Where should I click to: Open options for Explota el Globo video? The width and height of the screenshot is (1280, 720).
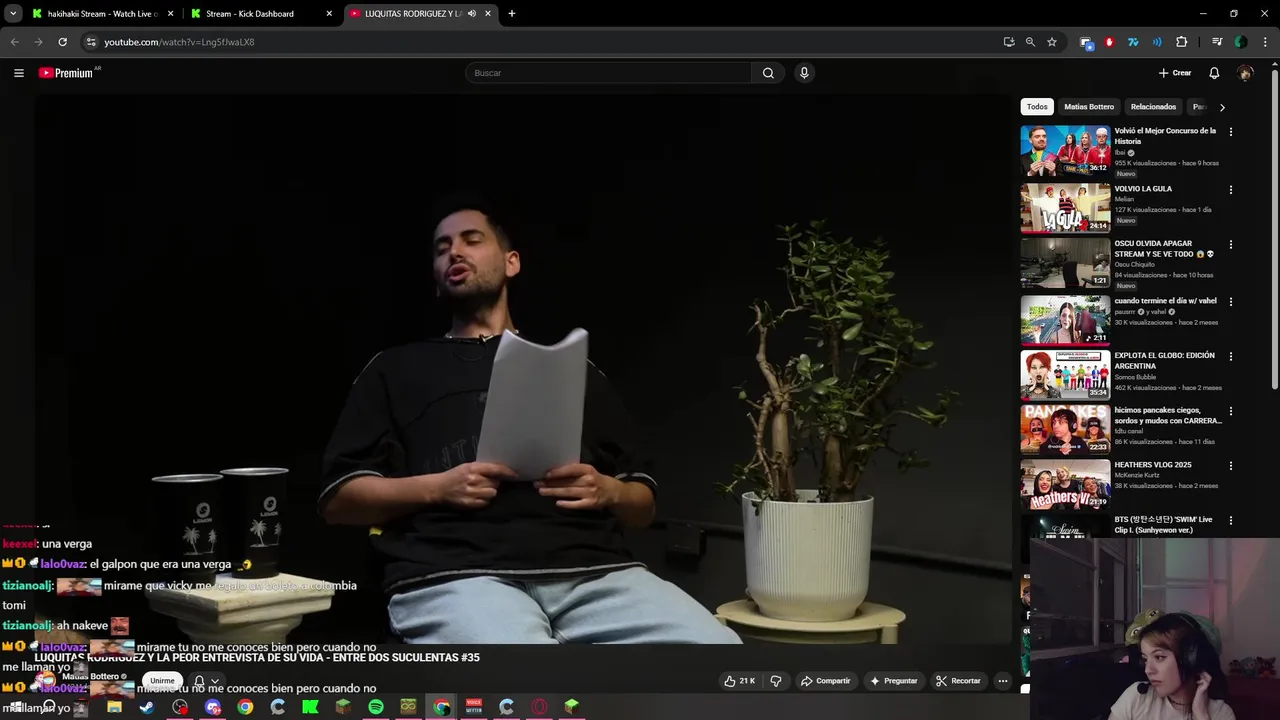tap(1231, 356)
